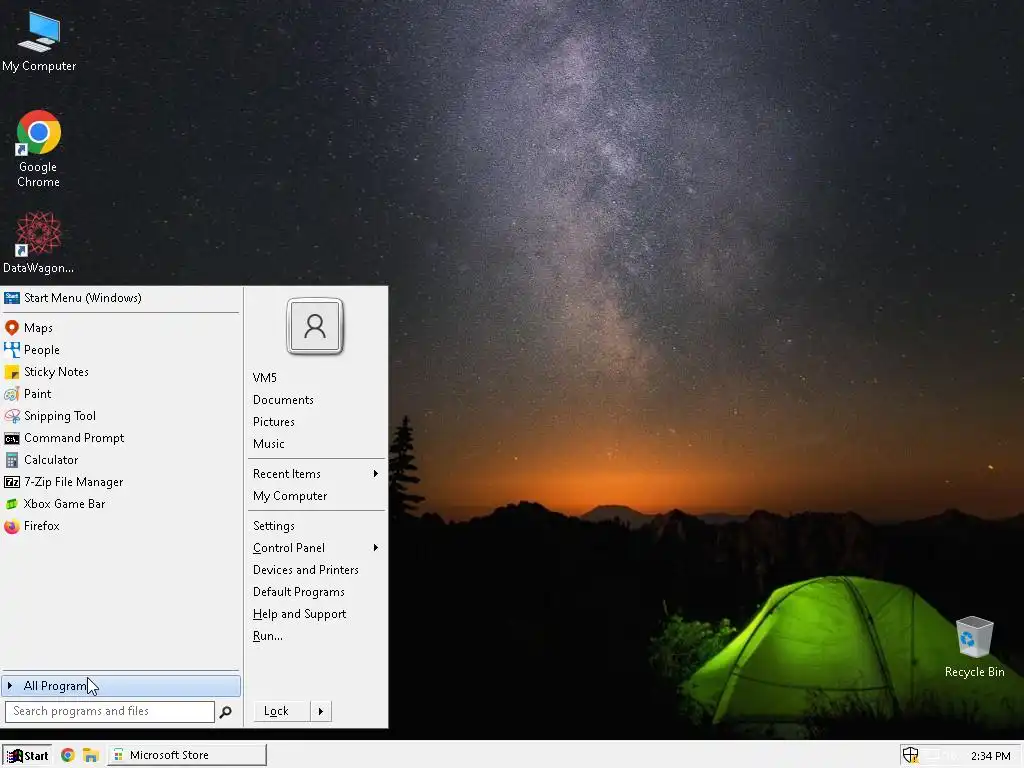Expand Control Panel submenu arrow

pos(376,548)
